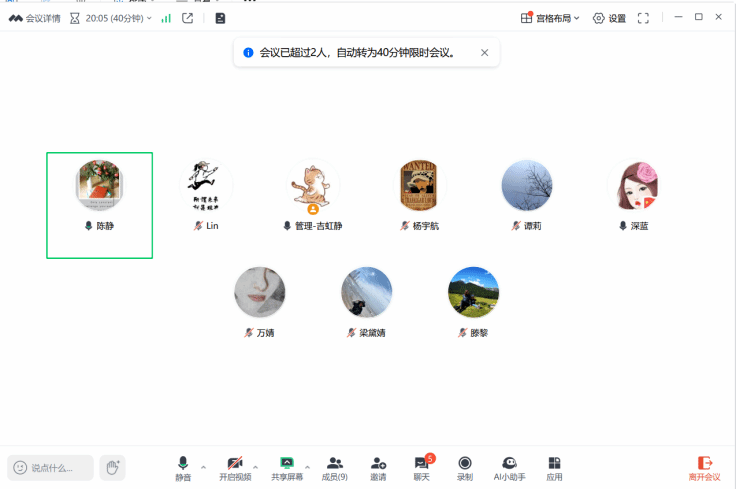
Task: Click the network signal strength icon
Action: coord(166,18)
